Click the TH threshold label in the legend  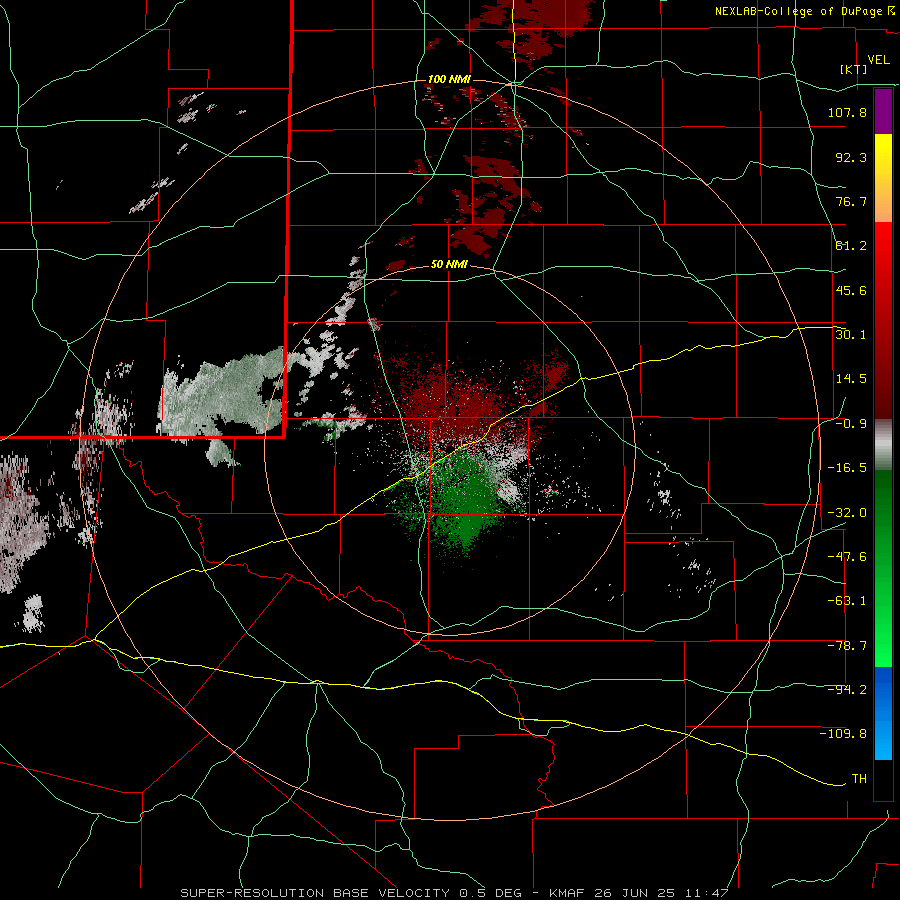click(859, 778)
